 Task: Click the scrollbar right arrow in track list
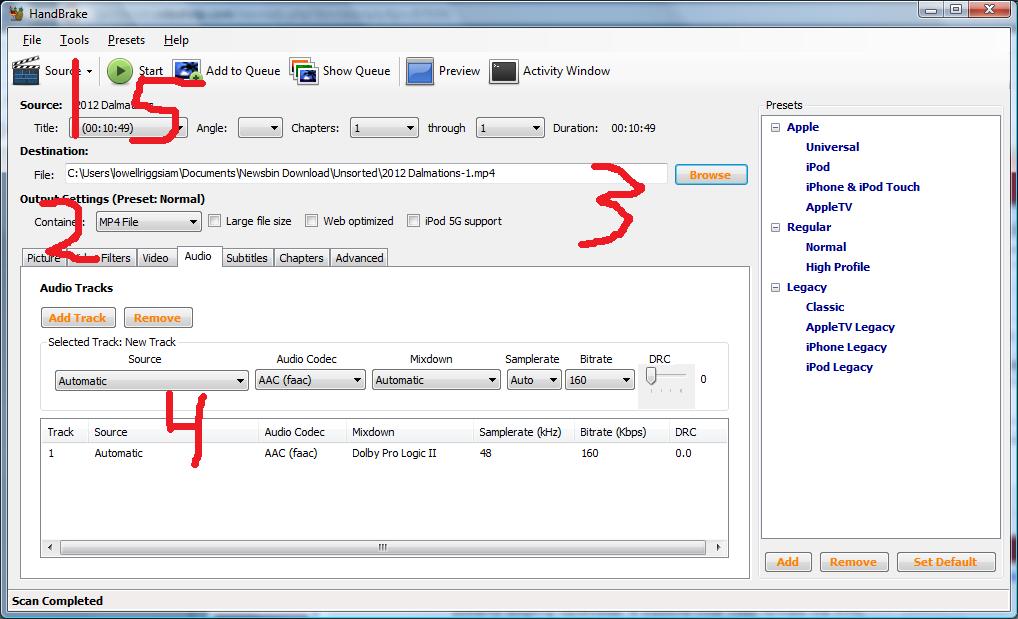click(x=718, y=548)
